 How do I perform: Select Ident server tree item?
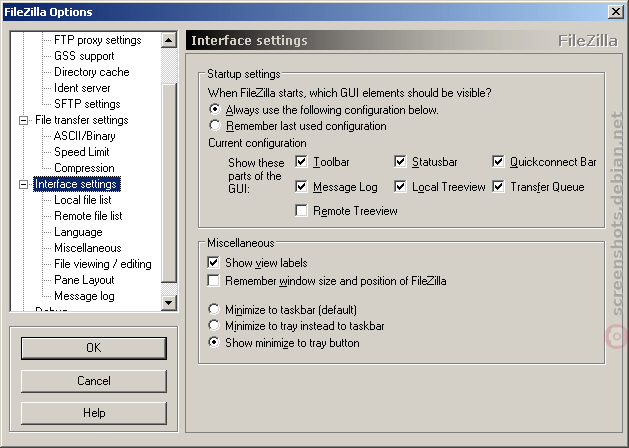82,88
